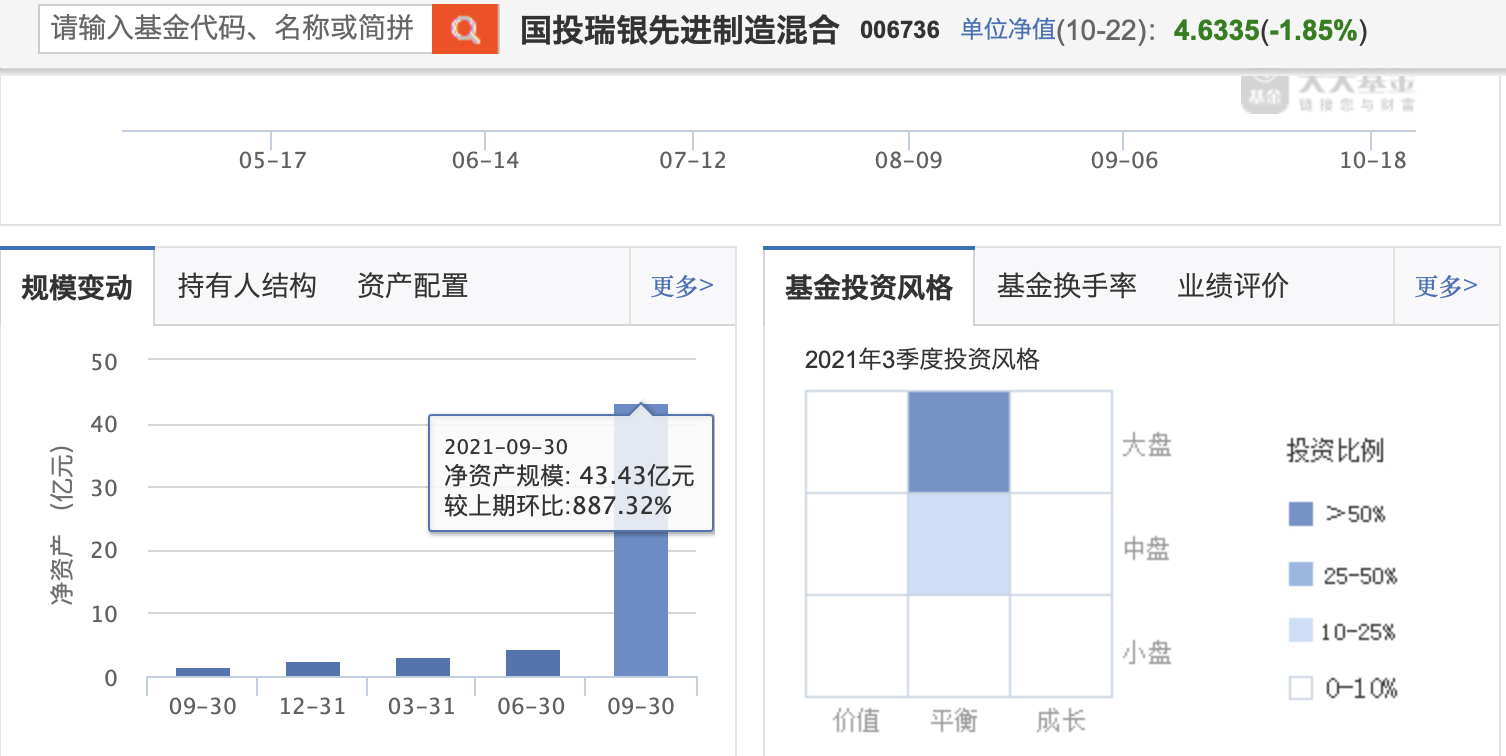Viewport: 1506px width, 756px height.
Task: Open 更多> link in the scale panel
Action: (x=682, y=286)
